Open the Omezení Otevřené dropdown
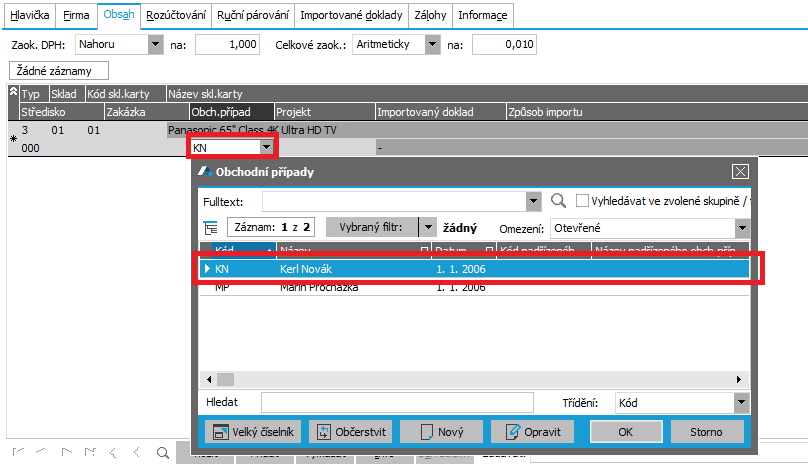 pyautogui.click(x=741, y=228)
